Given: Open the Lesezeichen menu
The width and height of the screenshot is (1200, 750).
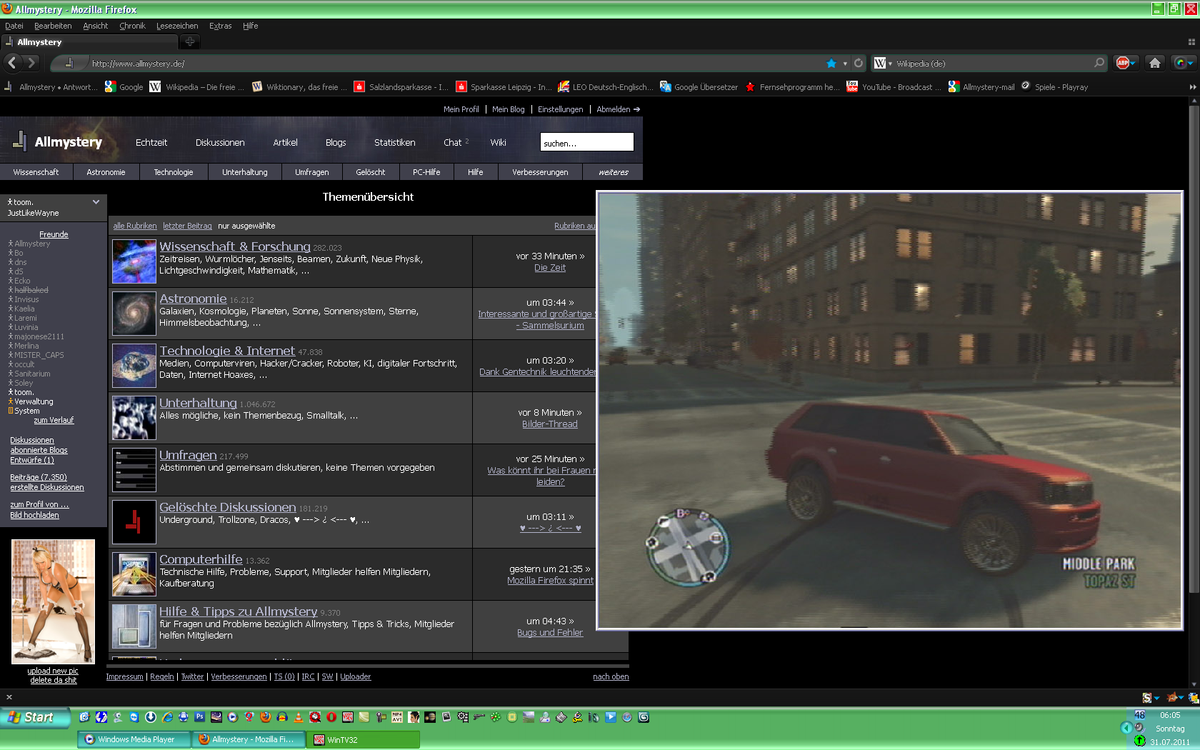Looking at the screenshot, I should point(177,25).
